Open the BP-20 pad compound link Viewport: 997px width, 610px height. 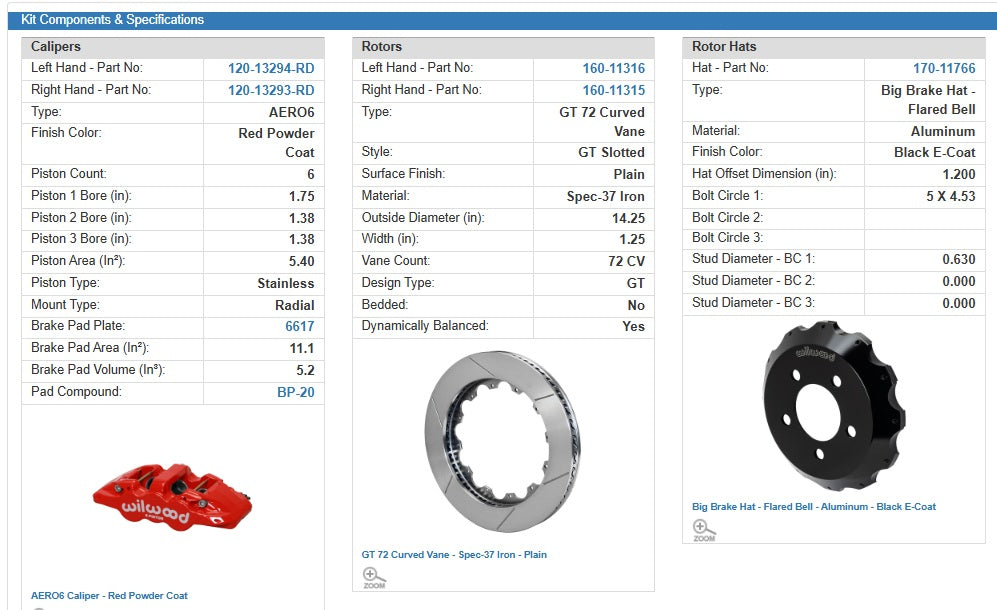click(295, 392)
